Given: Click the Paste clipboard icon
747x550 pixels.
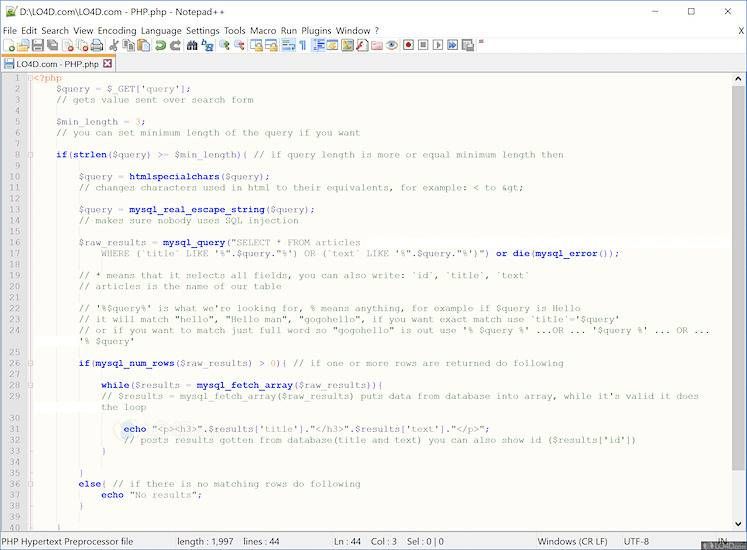Looking at the screenshot, I should tap(143, 45).
